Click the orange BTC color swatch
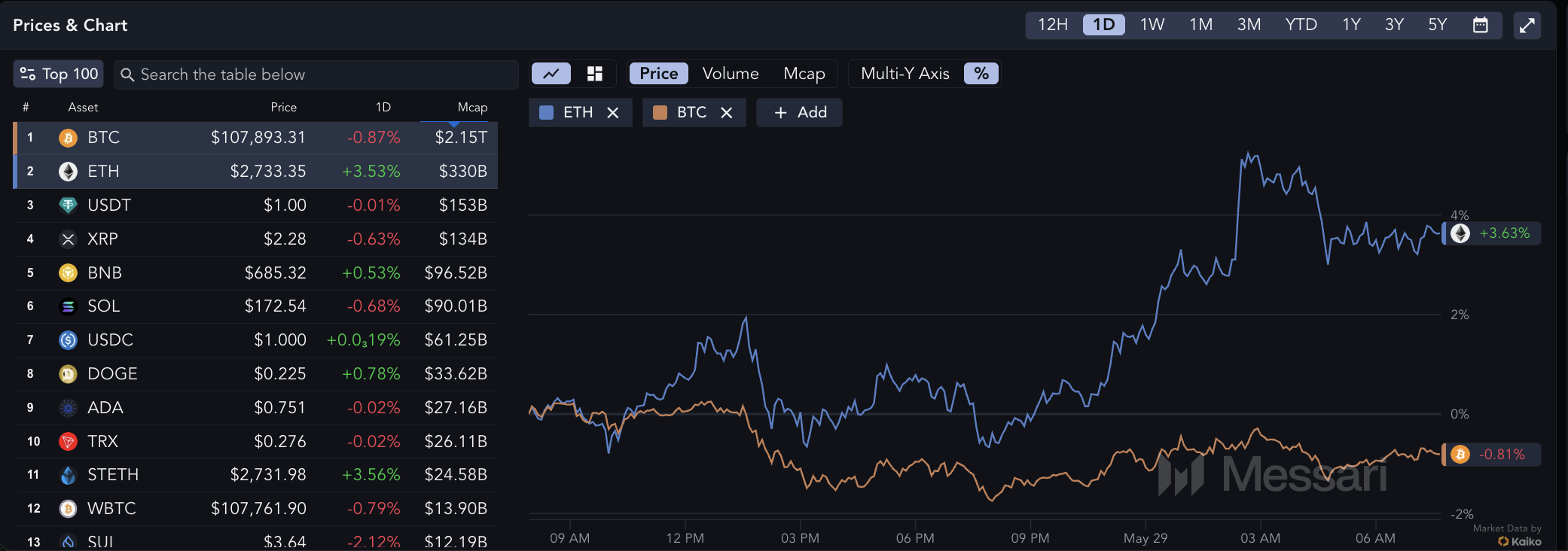1568x551 pixels. tap(660, 112)
